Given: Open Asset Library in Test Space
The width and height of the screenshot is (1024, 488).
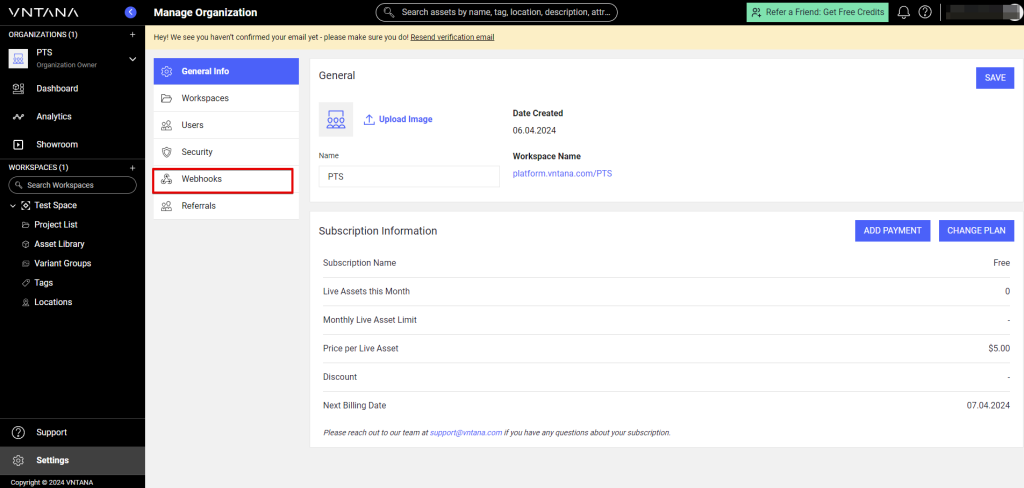Looking at the screenshot, I should pos(59,244).
